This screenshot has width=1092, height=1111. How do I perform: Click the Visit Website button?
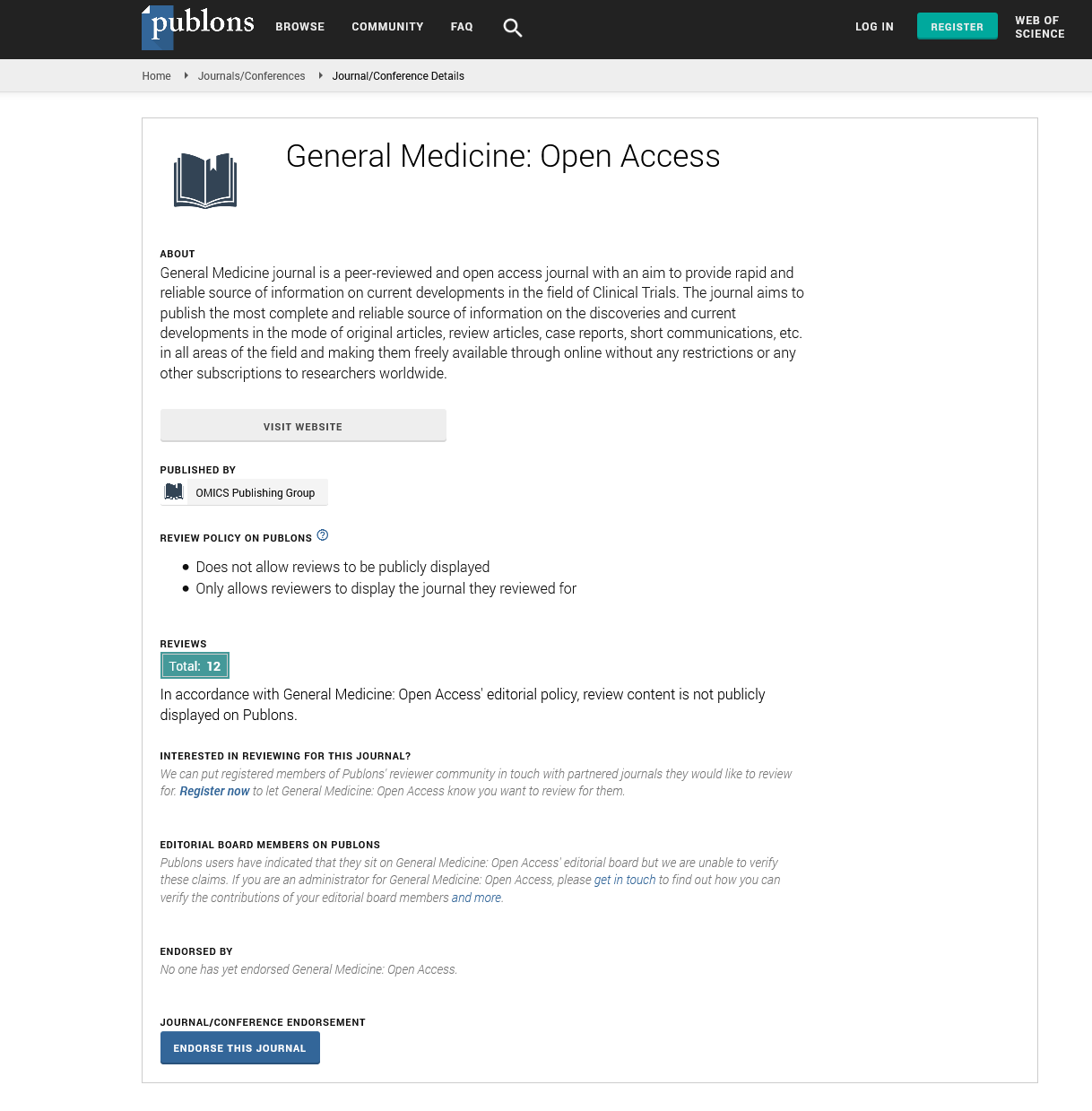coord(303,426)
